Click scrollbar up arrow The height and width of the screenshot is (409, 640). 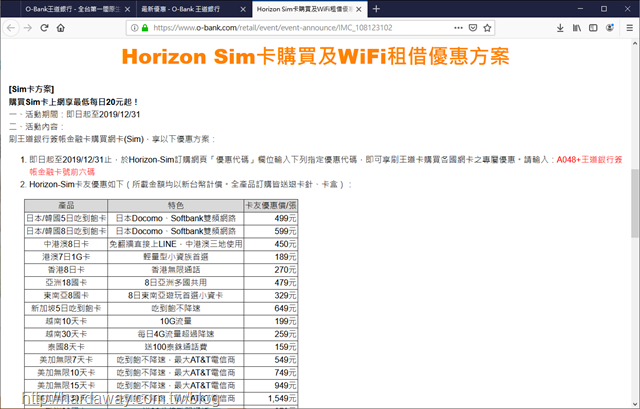pyautogui.click(x=635, y=43)
